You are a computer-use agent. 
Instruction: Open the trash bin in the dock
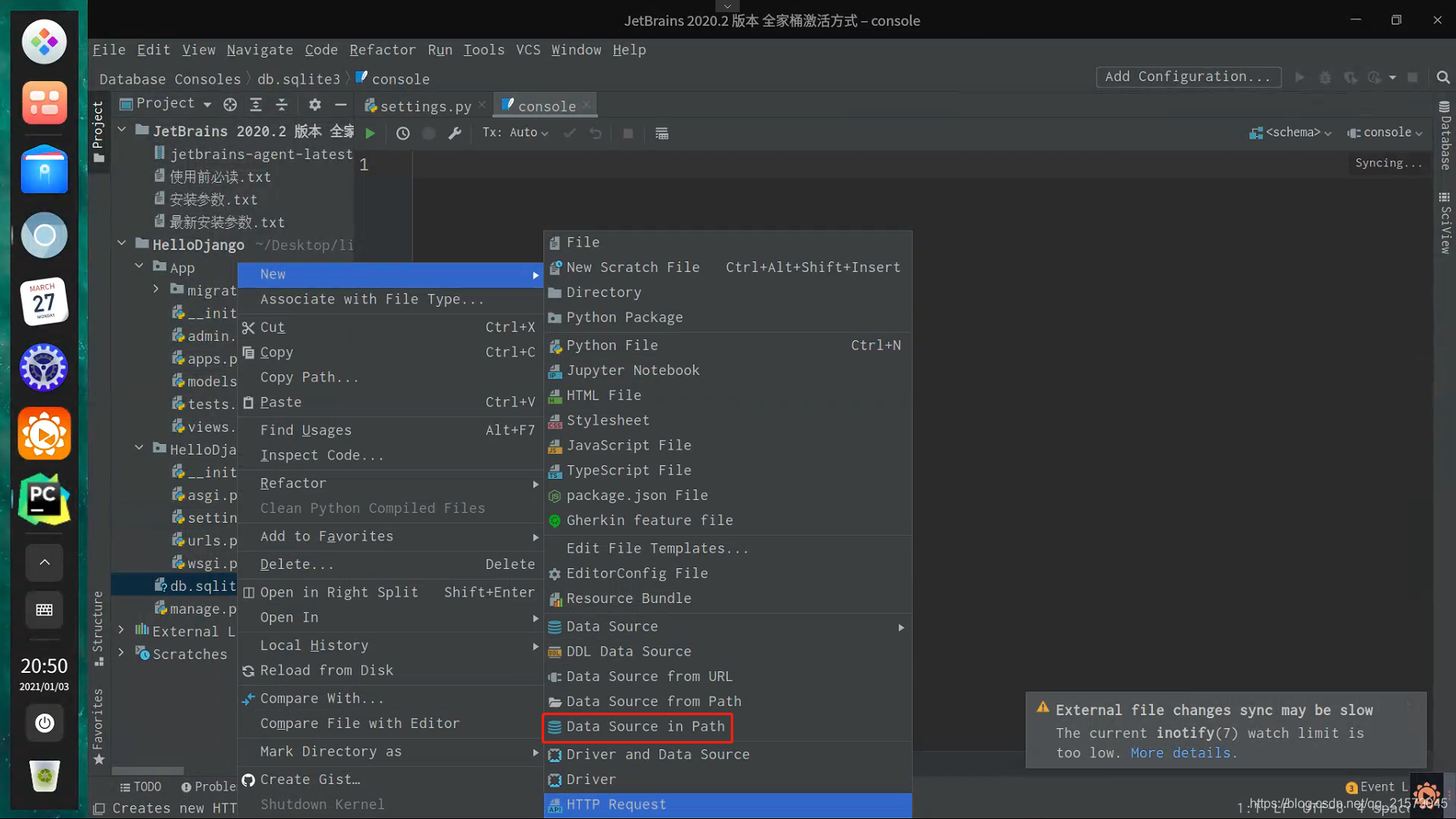click(x=44, y=776)
